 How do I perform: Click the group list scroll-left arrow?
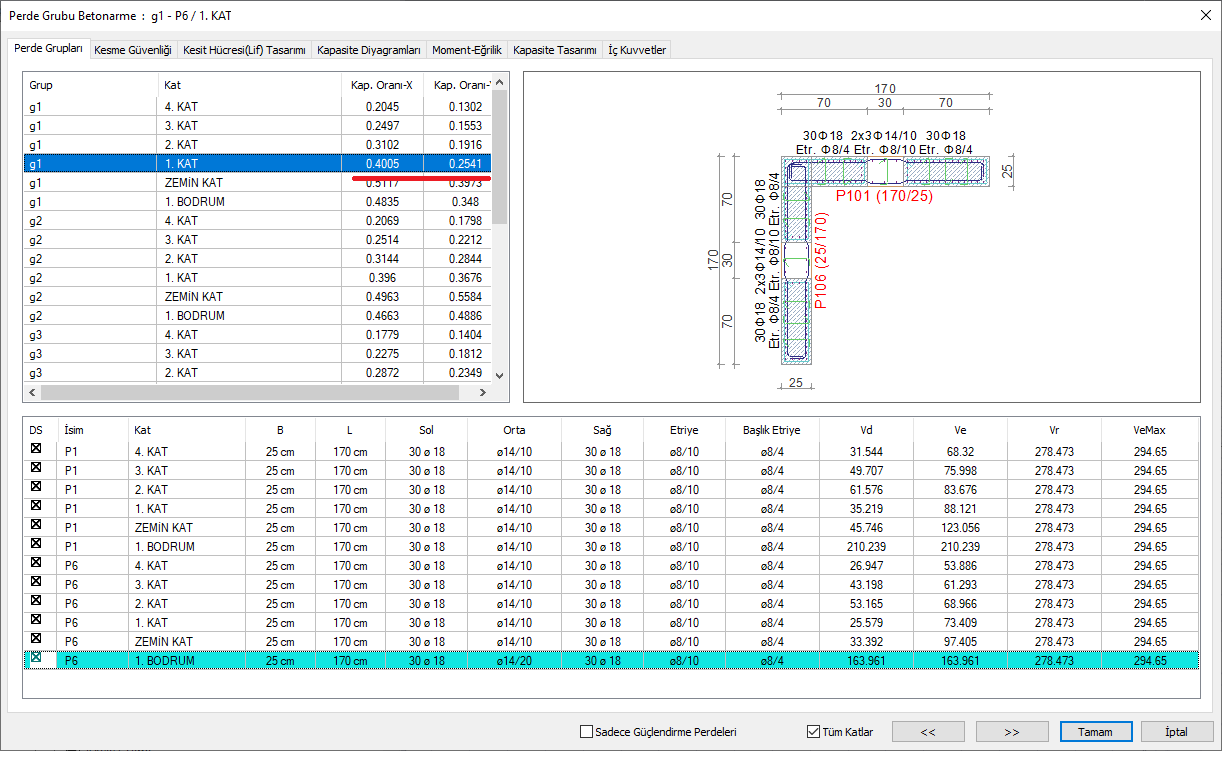(32, 393)
